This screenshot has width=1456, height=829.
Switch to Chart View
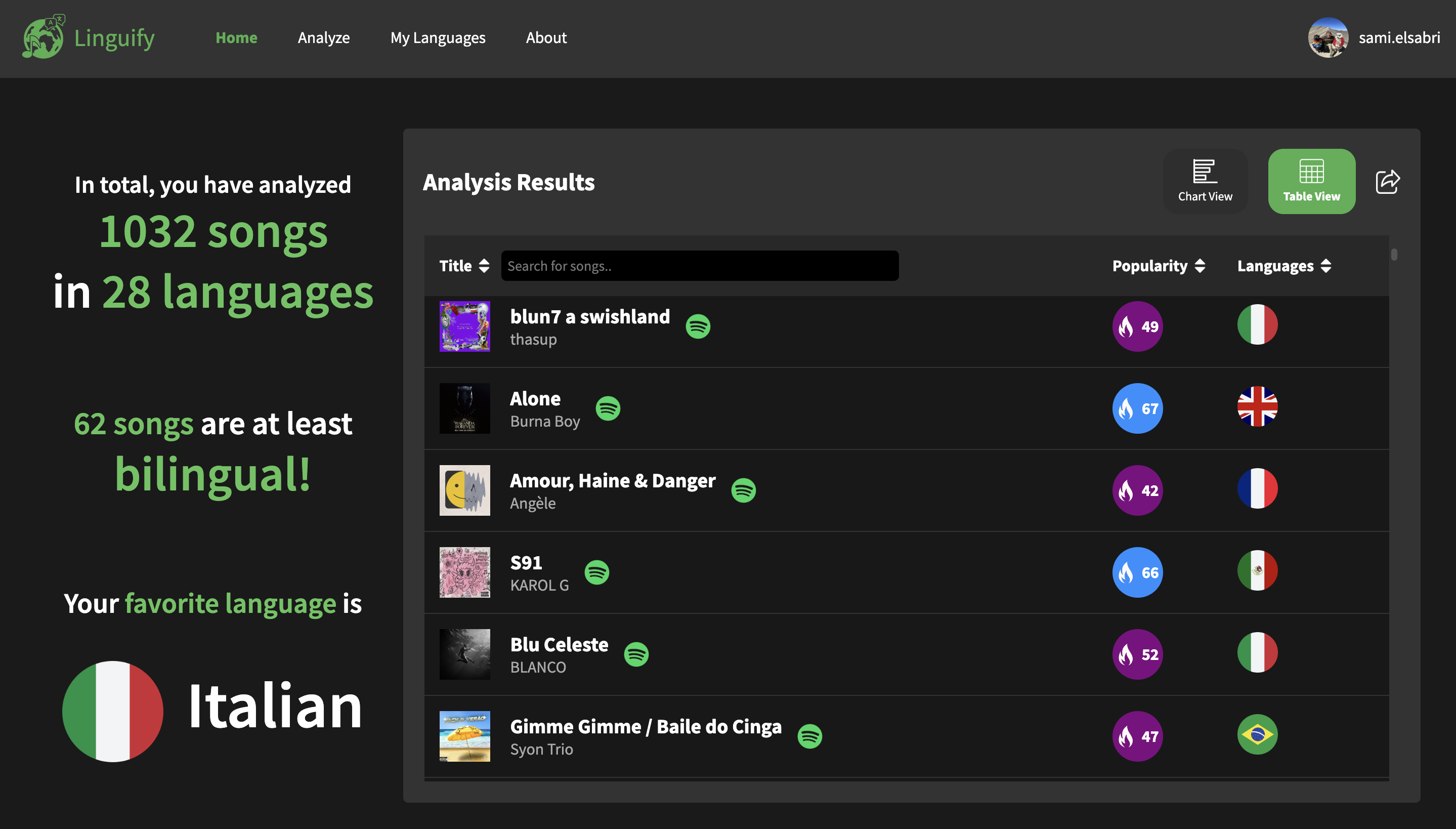tap(1205, 181)
